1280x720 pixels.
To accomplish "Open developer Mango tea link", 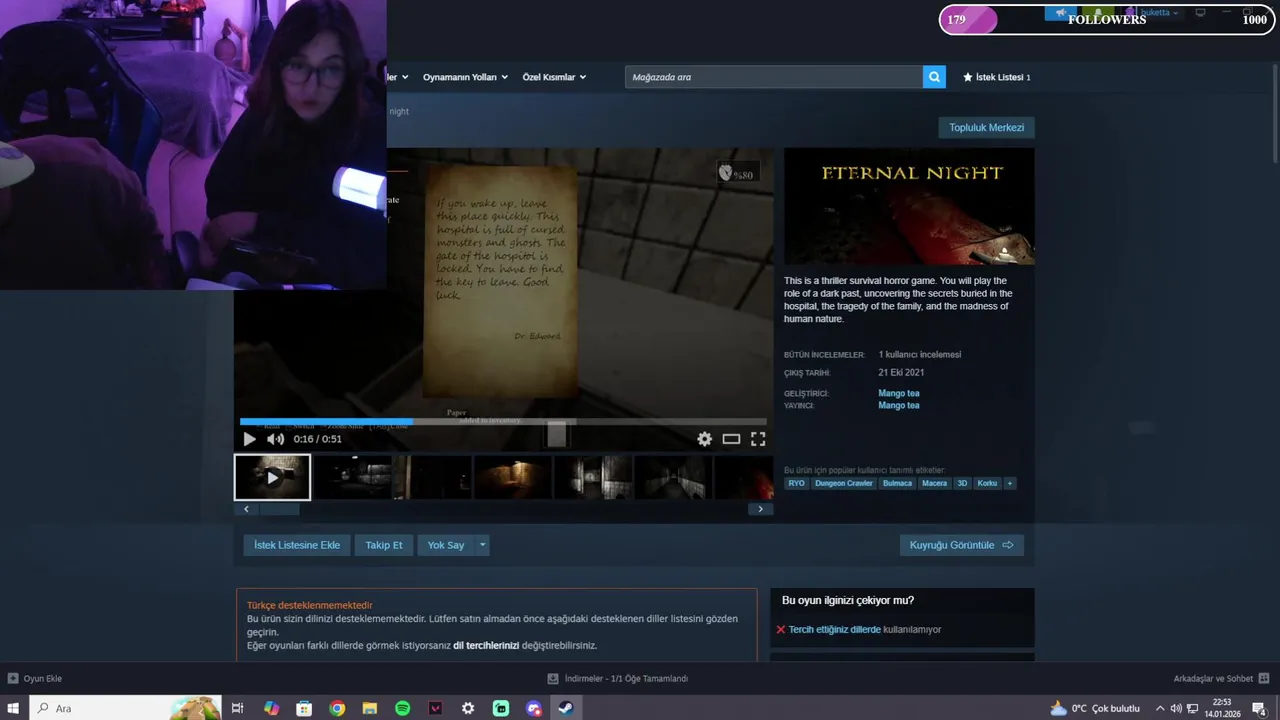I will click(899, 393).
